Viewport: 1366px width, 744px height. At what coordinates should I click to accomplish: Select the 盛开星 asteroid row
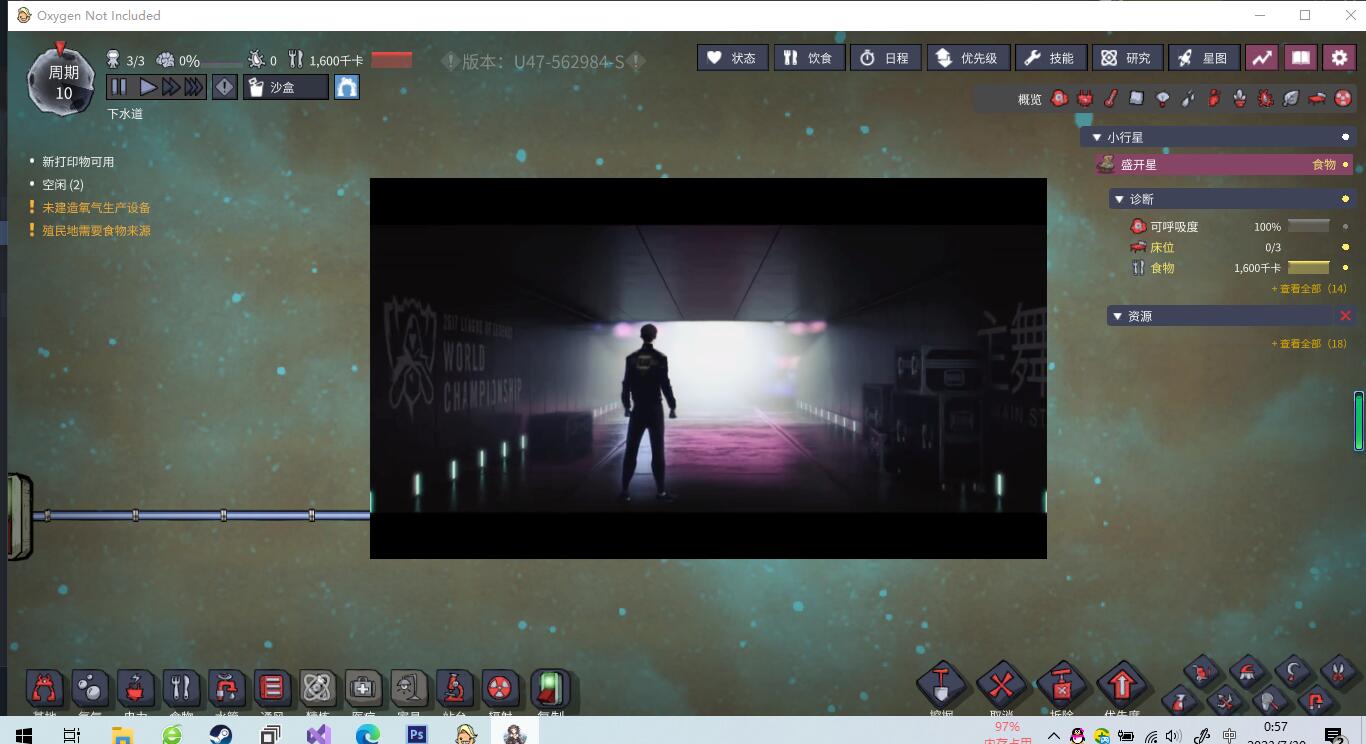coord(1225,165)
